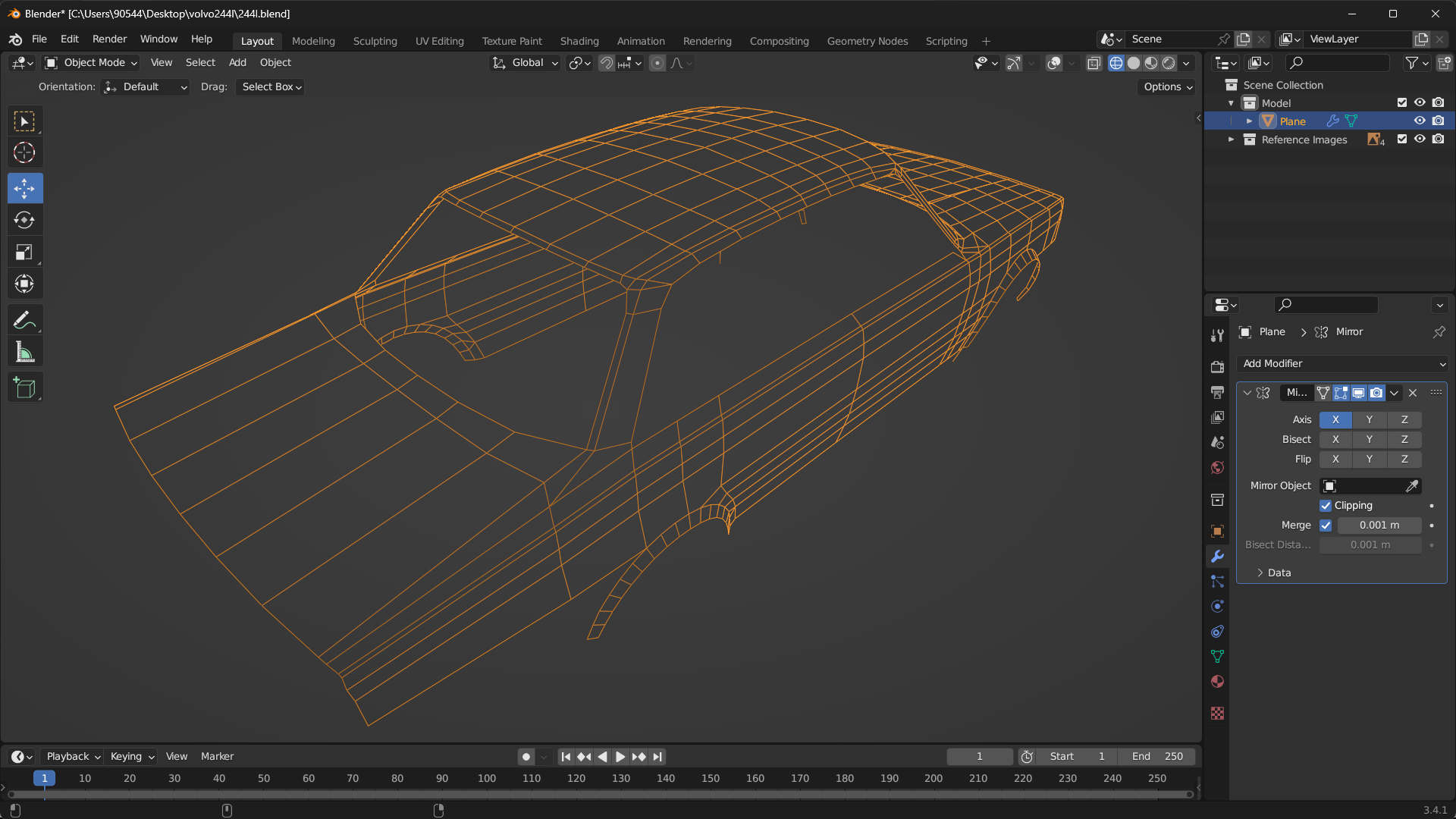
Task: Select the 3D Cursor tool
Action: tap(24, 153)
